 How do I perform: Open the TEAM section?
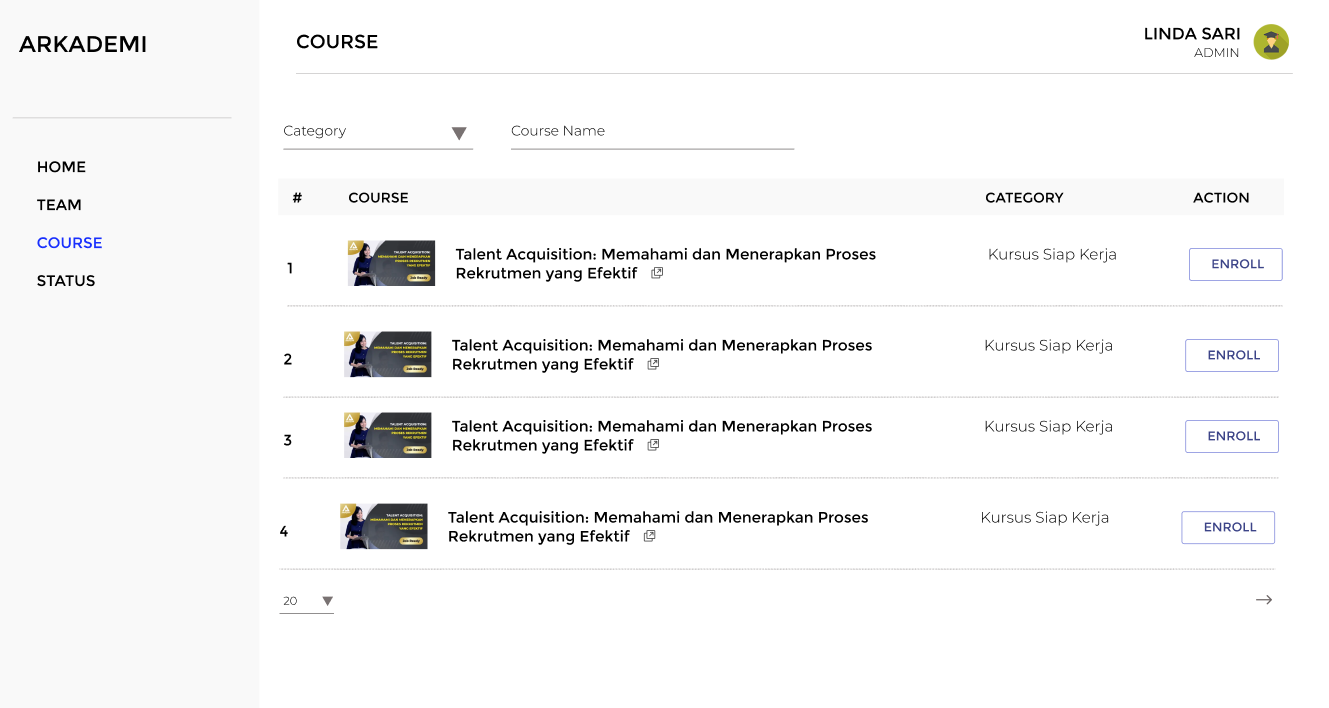click(x=59, y=205)
